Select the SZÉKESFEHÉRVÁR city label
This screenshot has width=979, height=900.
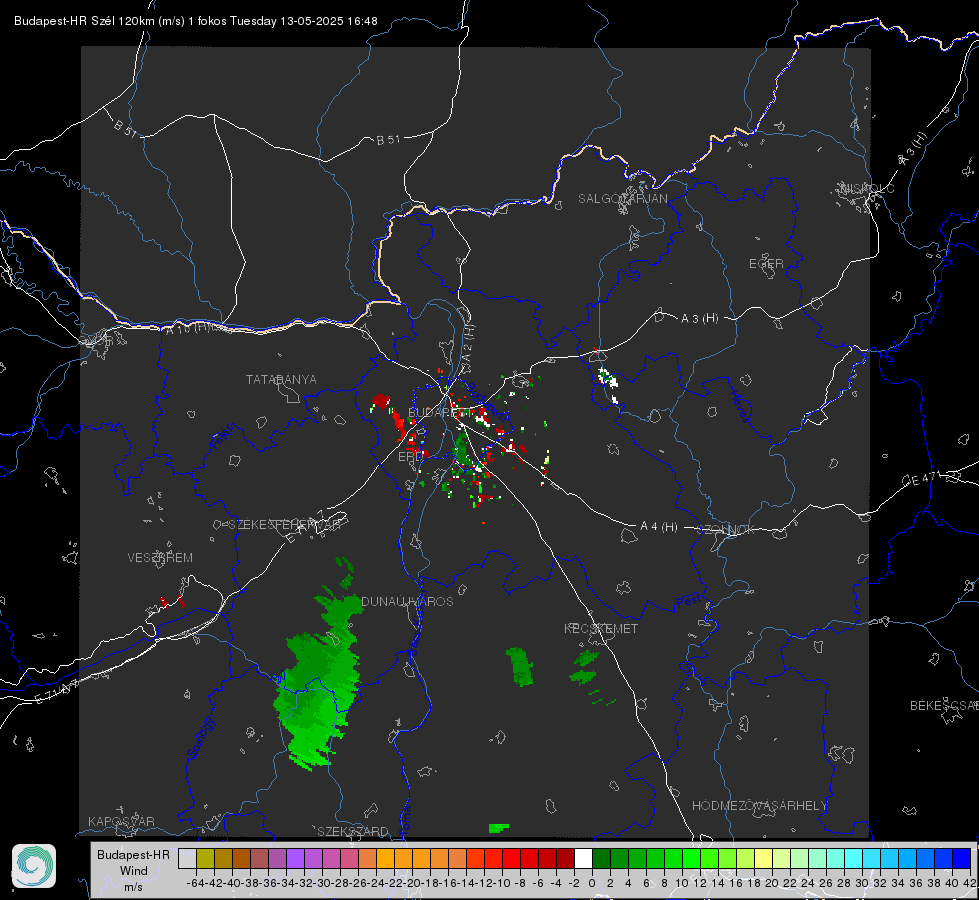[285, 525]
